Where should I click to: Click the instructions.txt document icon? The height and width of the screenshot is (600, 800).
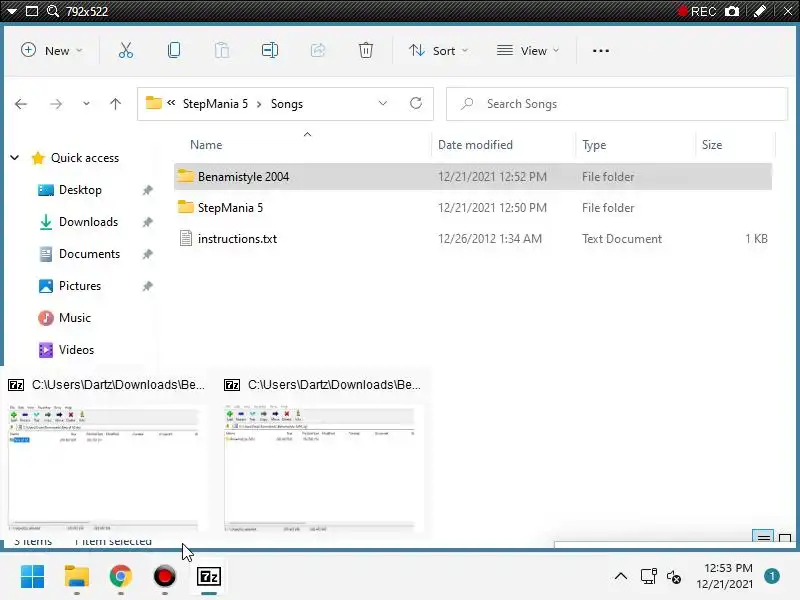[186, 238]
